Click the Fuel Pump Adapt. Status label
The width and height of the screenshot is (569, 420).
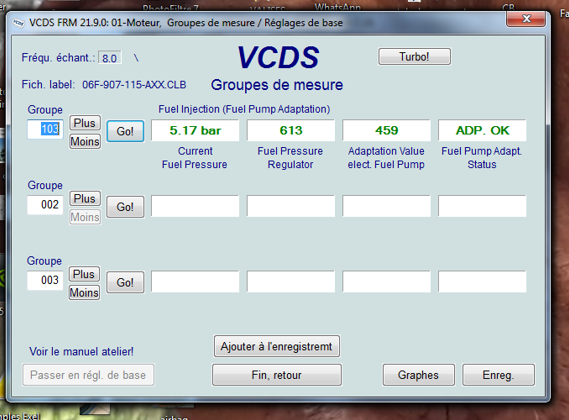482,158
